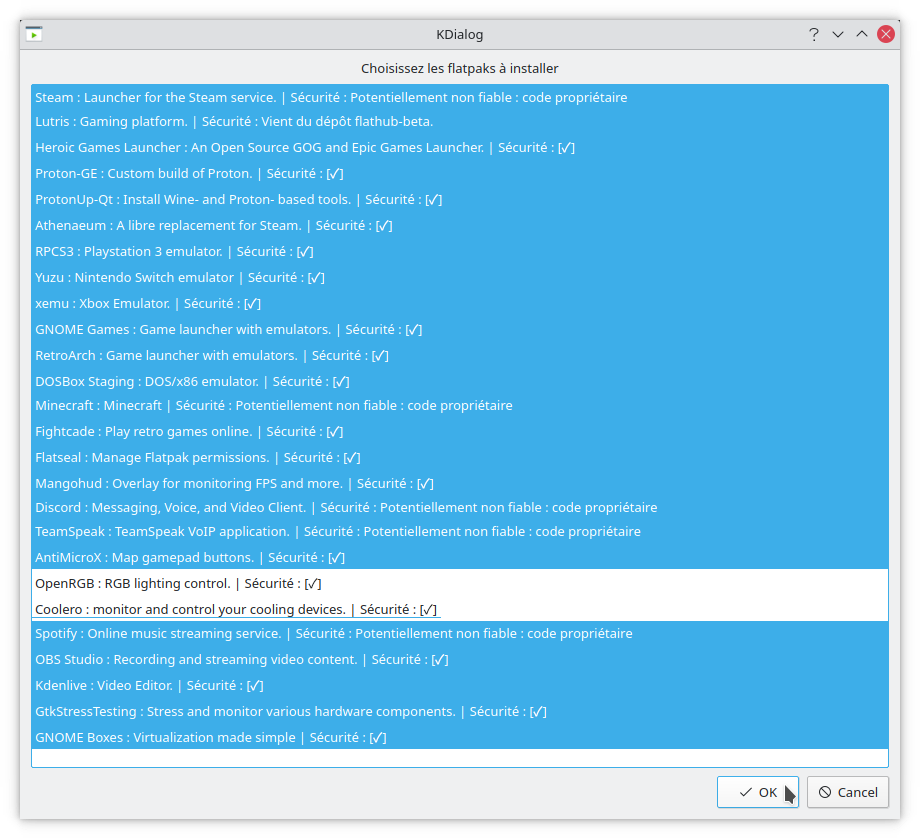This screenshot has height=839, width=920.
Task: Select the Fightcade row
Action: [x=460, y=431]
